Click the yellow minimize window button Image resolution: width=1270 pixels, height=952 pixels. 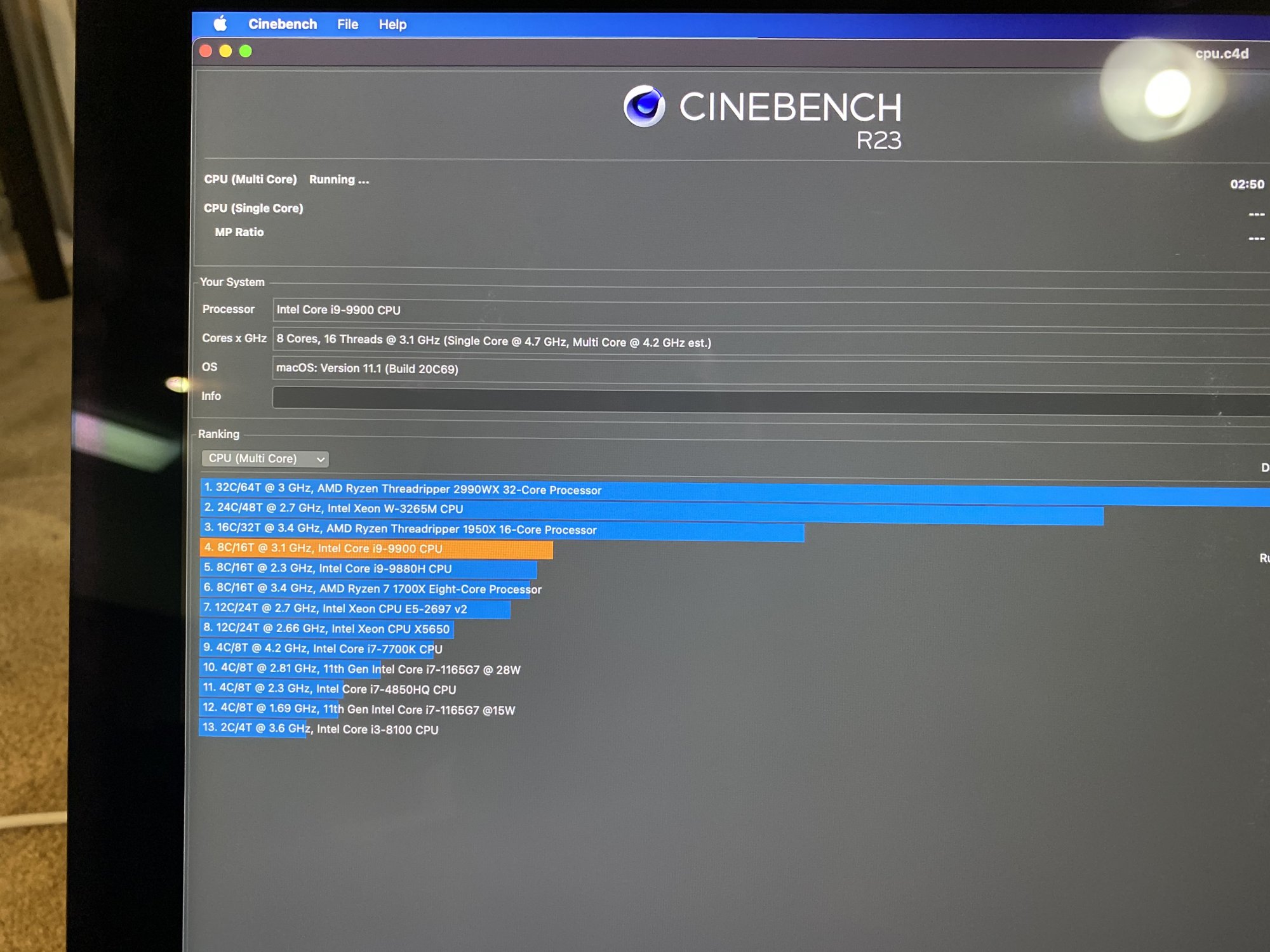pos(225,51)
